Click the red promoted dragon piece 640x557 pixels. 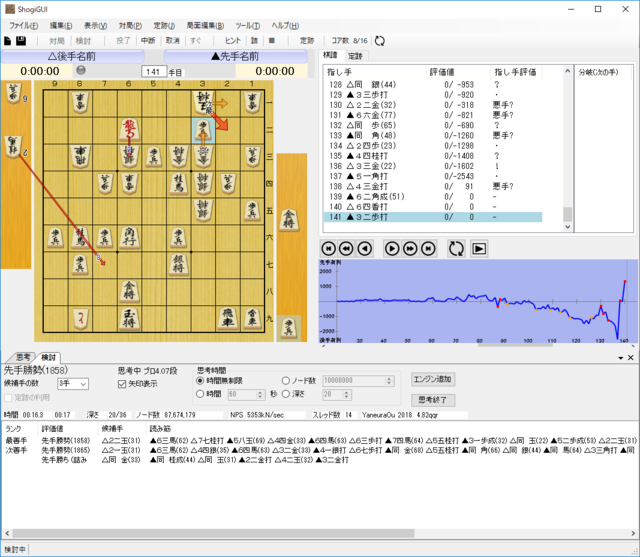pyautogui.click(x=129, y=130)
